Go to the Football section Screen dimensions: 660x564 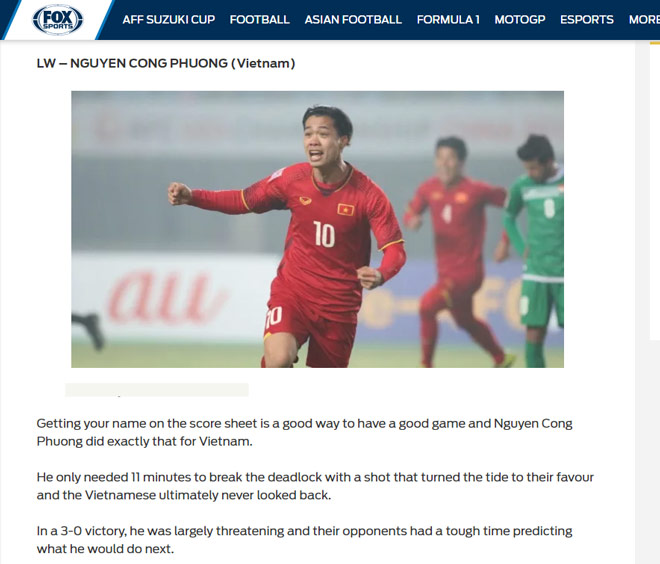click(259, 20)
